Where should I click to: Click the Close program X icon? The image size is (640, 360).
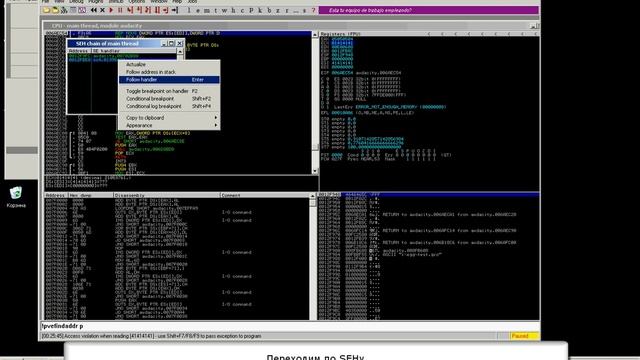pyautogui.click(x=102, y=10)
